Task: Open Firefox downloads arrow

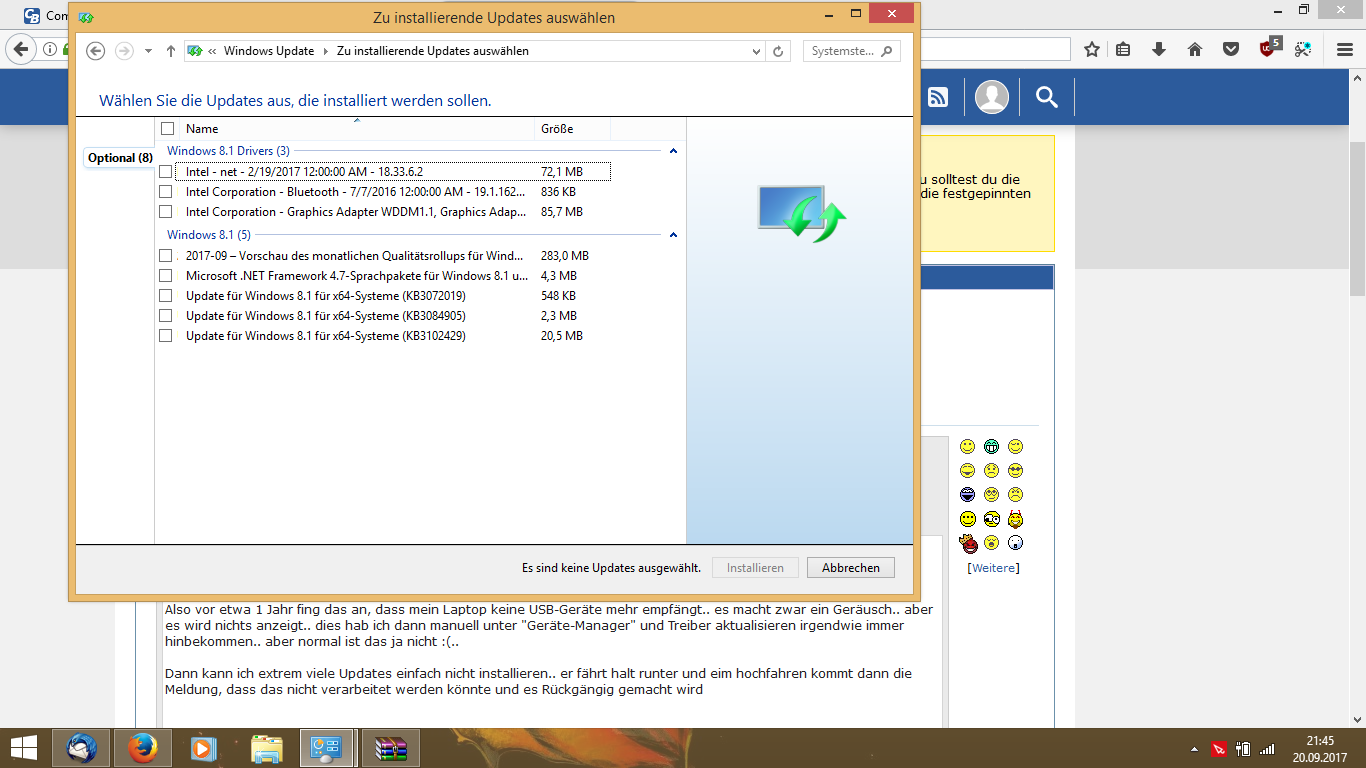Action: click(1159, 49)
